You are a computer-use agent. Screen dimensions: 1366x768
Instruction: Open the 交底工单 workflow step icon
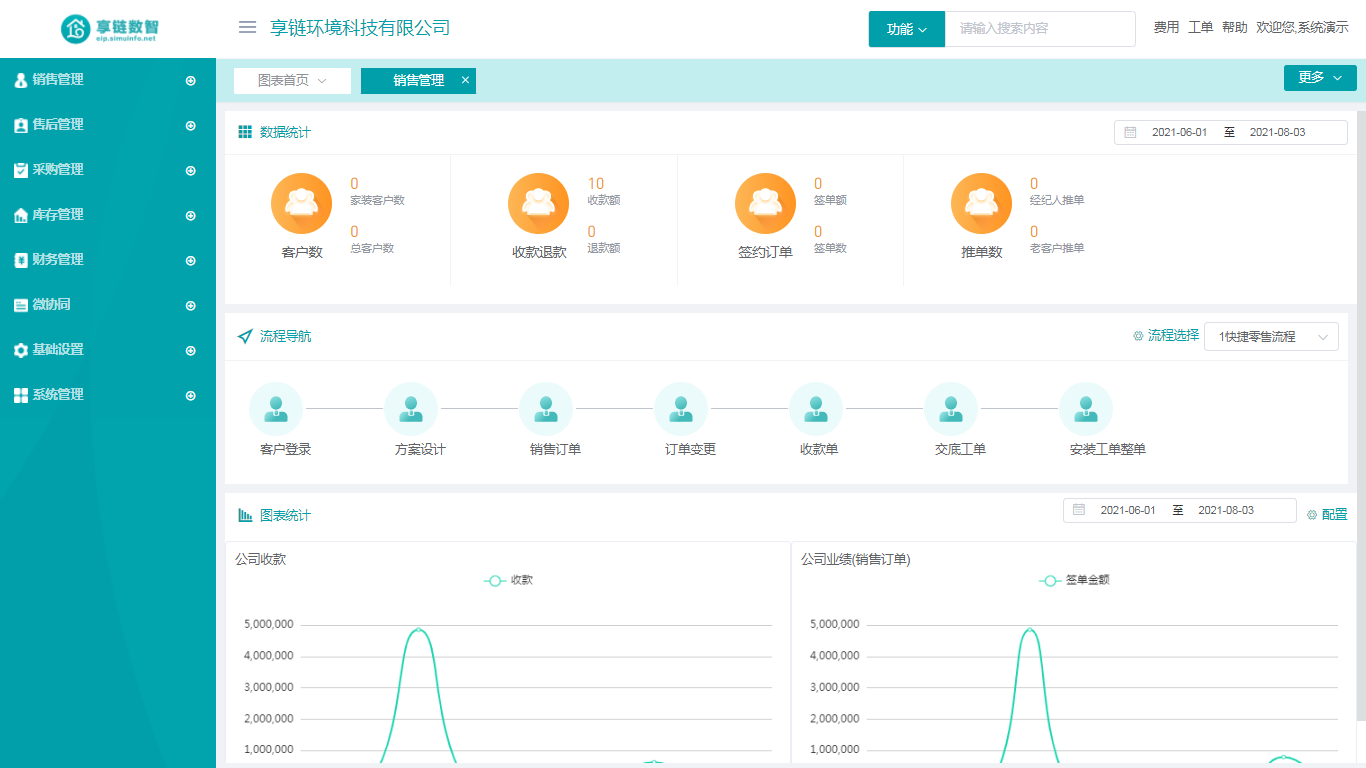[x=951, y=409]
